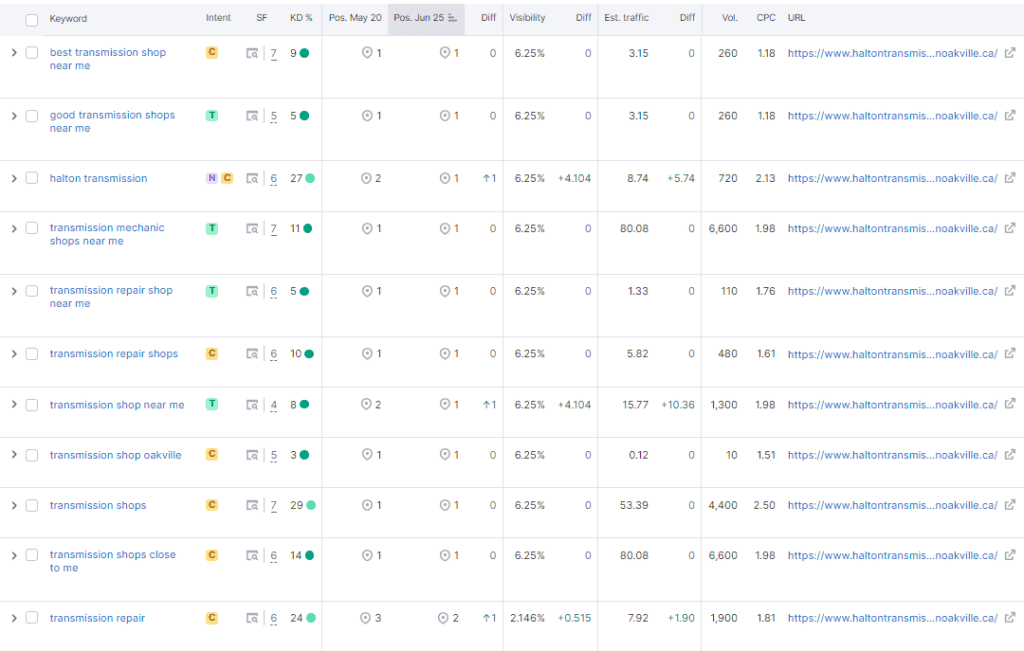1024x651 pixels.
Task: Open external URL icon for transmission repair row
Action: 1010,618
